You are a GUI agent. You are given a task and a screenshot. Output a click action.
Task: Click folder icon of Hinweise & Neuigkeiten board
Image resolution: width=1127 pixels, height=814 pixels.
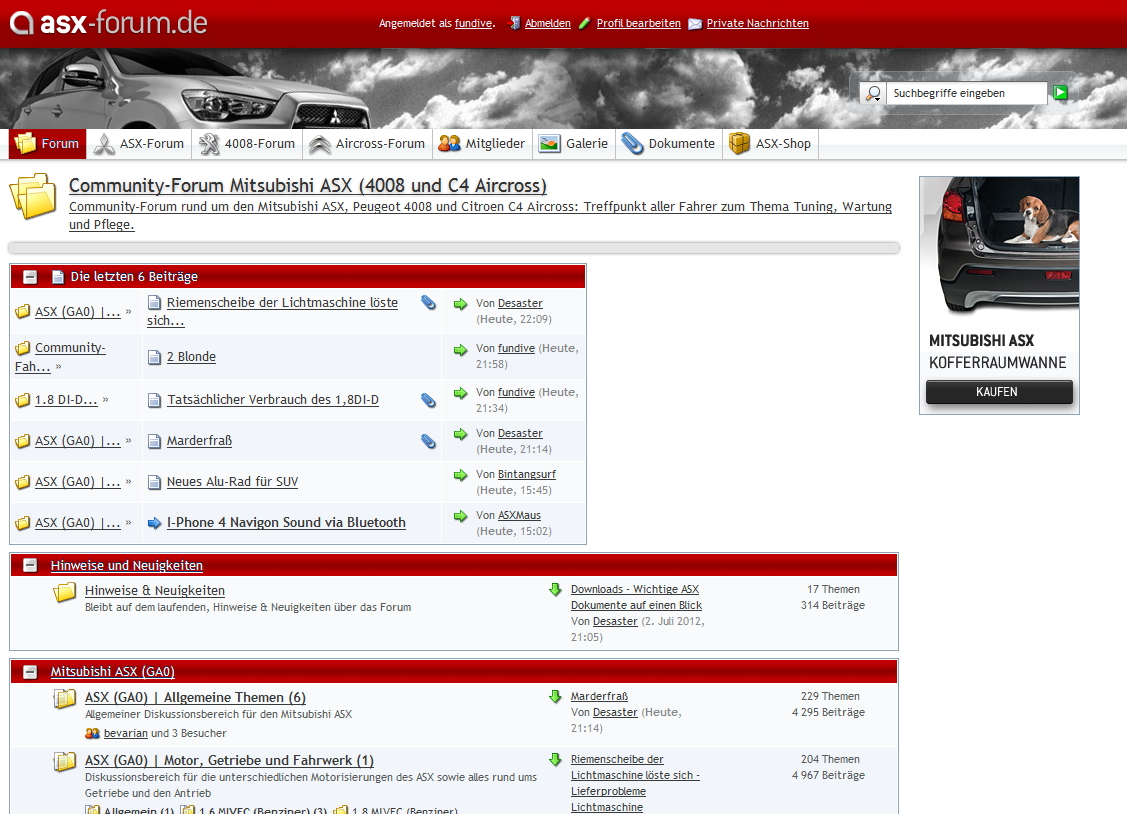coord(65,592)
